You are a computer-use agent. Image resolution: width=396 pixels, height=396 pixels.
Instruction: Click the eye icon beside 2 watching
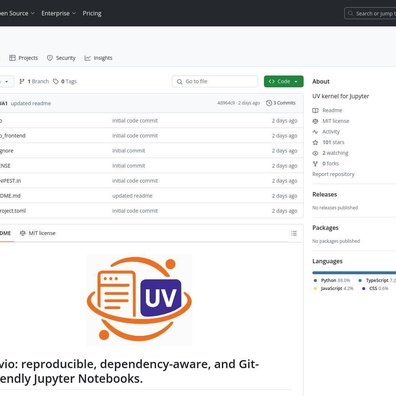pyautogui.click(x=315, y=153)
